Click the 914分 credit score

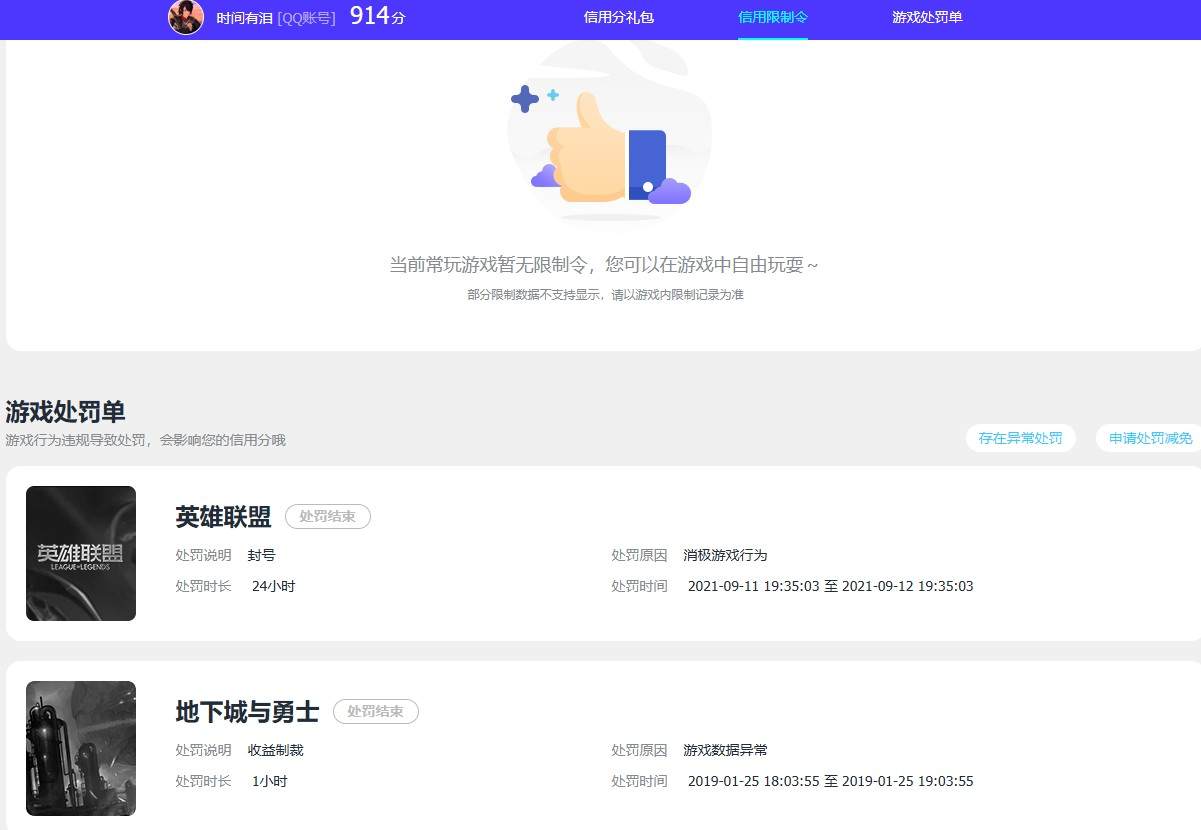pyautogui.click(x=377, y=16)
